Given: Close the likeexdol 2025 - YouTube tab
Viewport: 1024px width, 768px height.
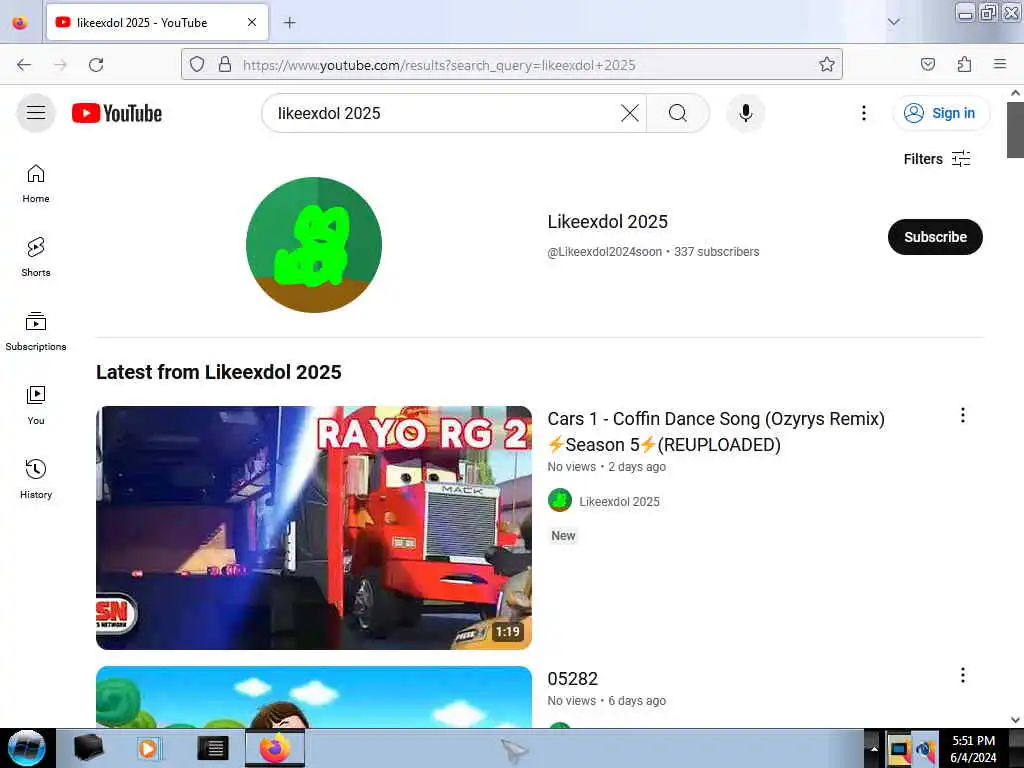Looking at the screenshot, I should click(251, 22).
